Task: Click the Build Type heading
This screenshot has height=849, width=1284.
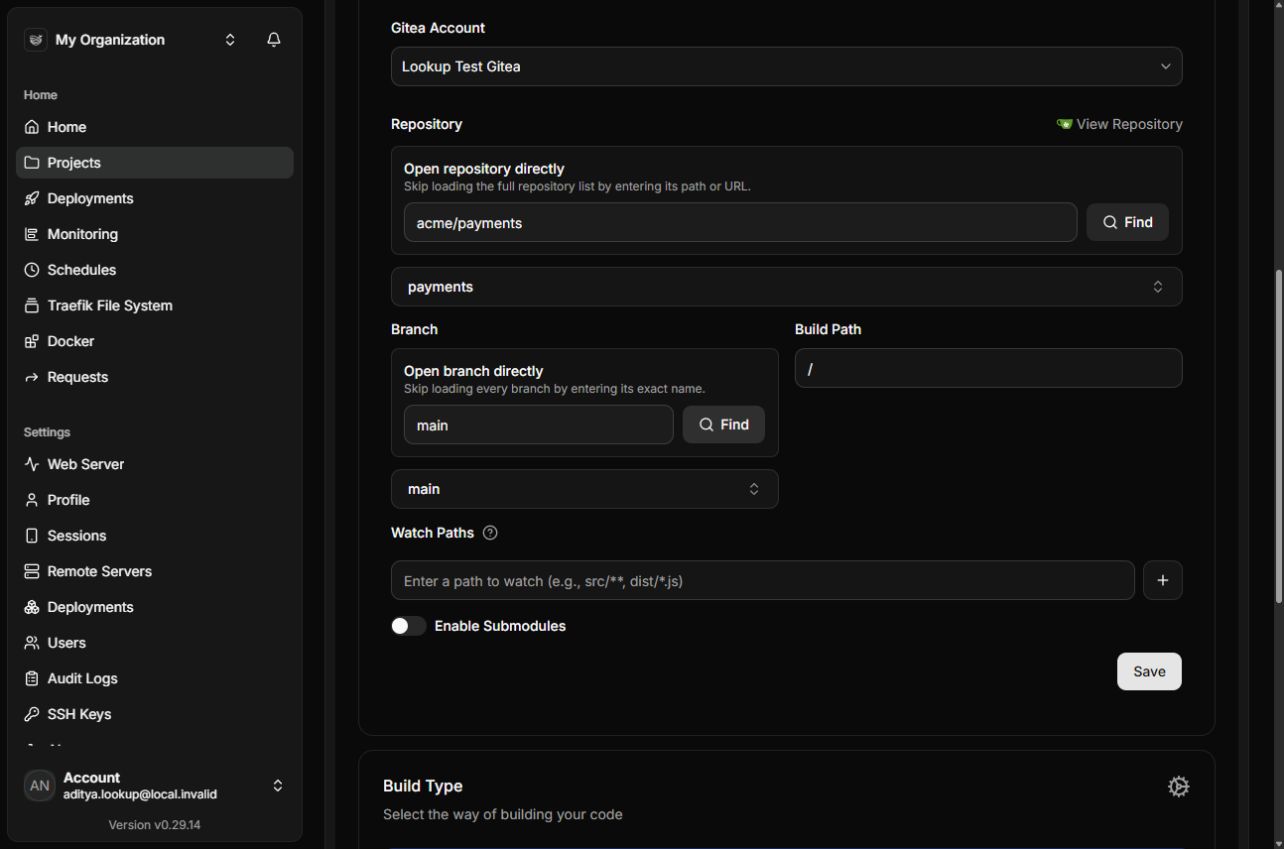Action: point(423,786)
